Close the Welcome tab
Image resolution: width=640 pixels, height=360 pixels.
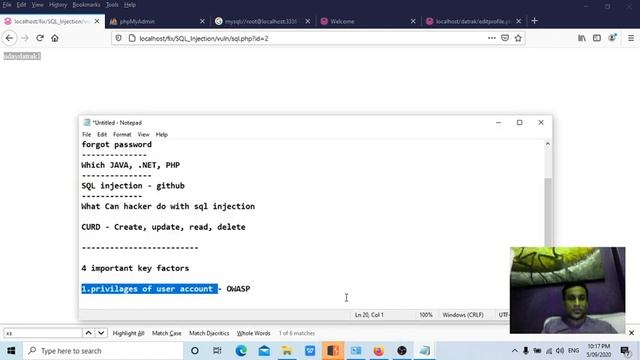pyautogui.click(x=413, y=21)
